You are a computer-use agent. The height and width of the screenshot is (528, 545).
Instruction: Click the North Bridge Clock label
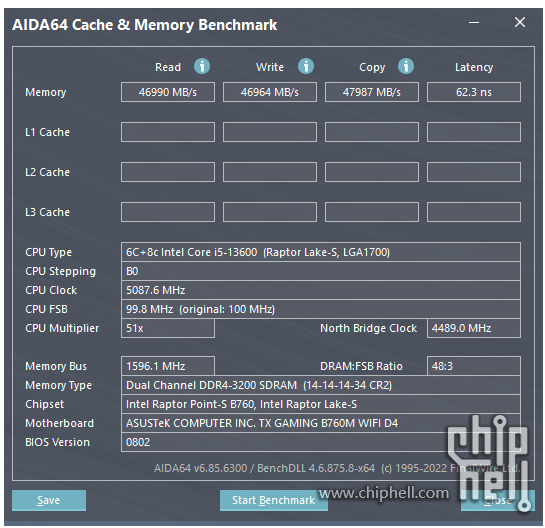click(x=368, y=328)
